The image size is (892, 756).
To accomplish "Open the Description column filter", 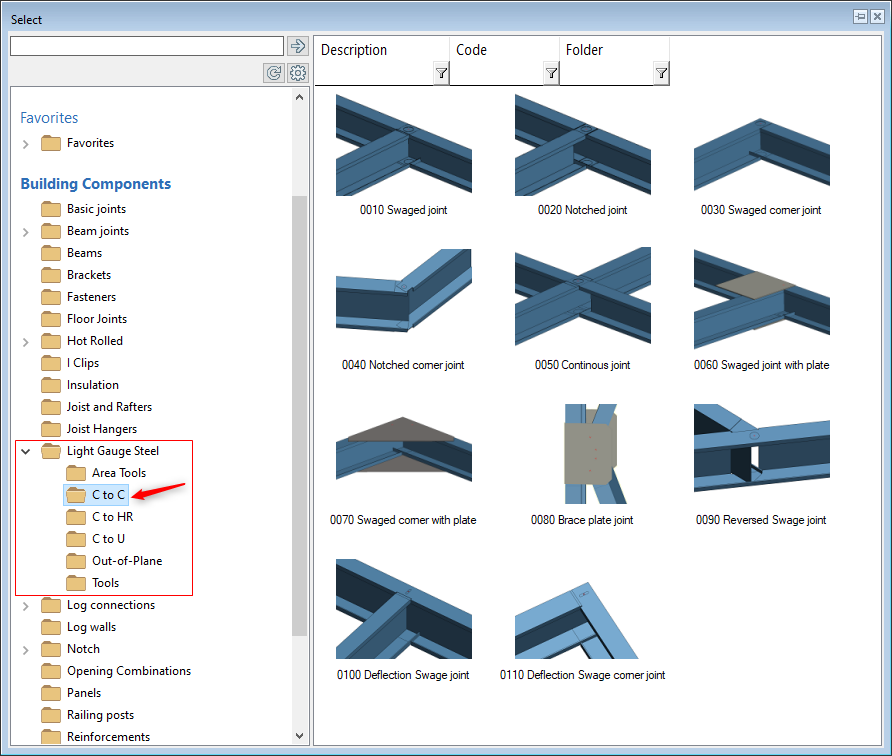I will pyautogui.click(x=440, y=73).
